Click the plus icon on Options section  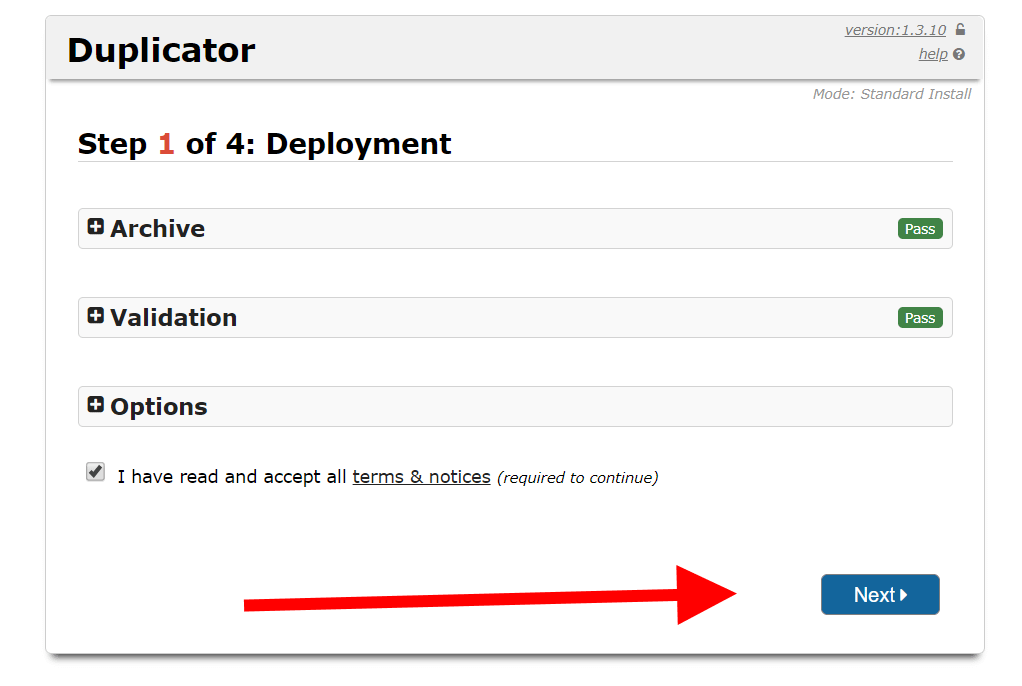pos(96,404)
